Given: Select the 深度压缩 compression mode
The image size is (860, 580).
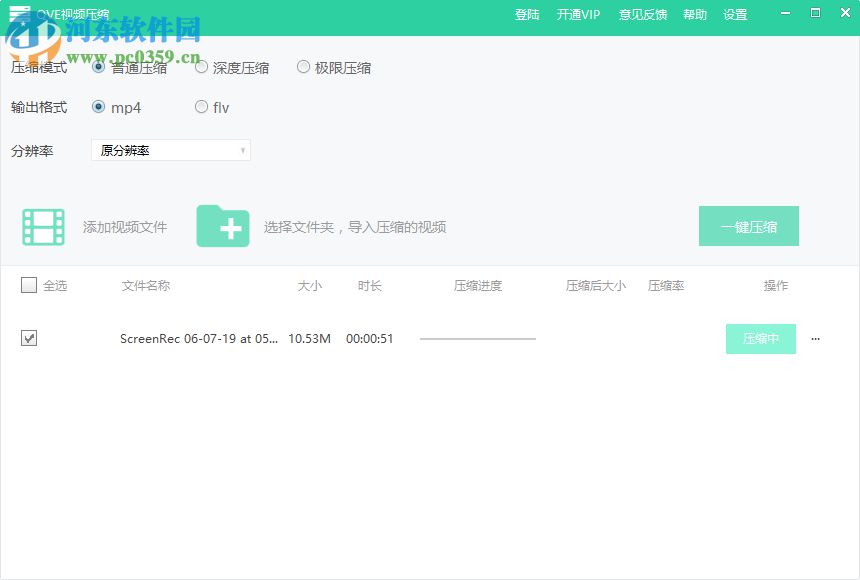Looking at the screenshot, I should point(202,66).
